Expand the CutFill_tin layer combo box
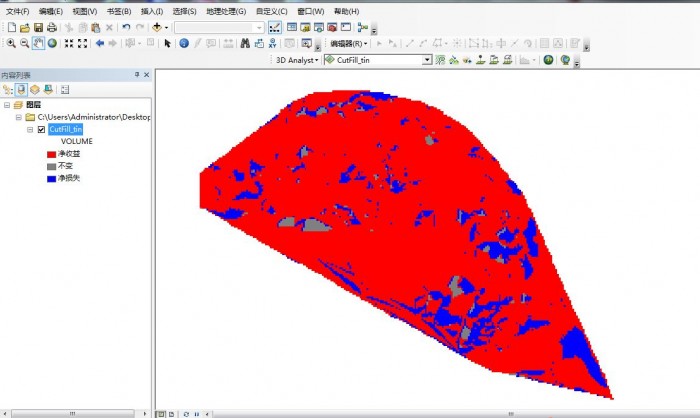 [x=427, y=60]
